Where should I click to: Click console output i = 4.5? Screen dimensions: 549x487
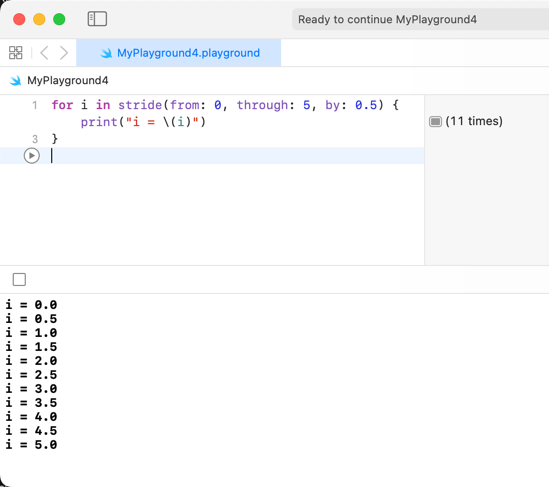coord(31,431)
